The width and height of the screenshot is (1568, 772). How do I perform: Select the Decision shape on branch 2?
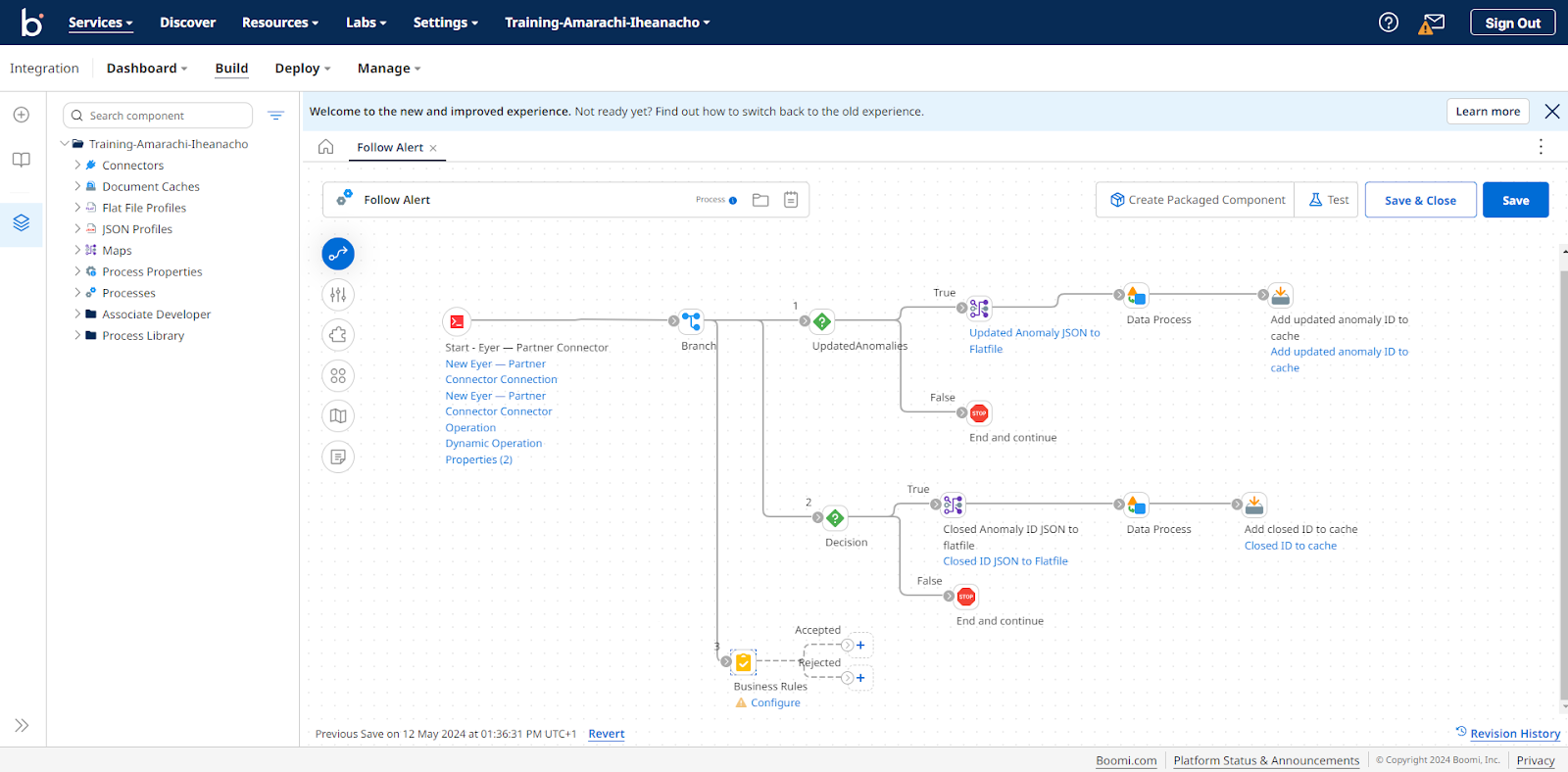coord(835,518)
